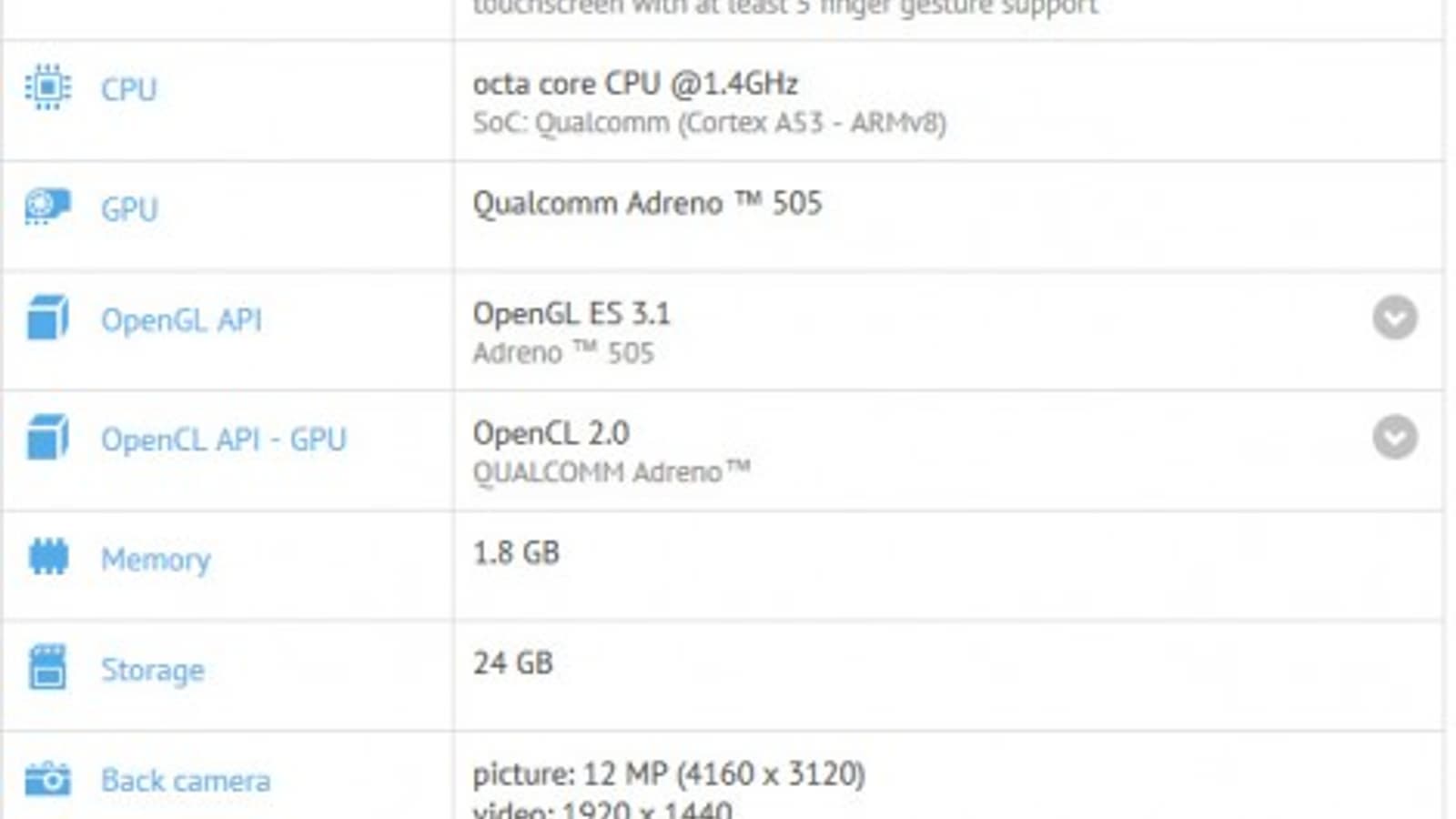Viewport: 1456px width, 819px height.
Task: Click the OpenGL API cube icon
Action: [x=48, y=318]
